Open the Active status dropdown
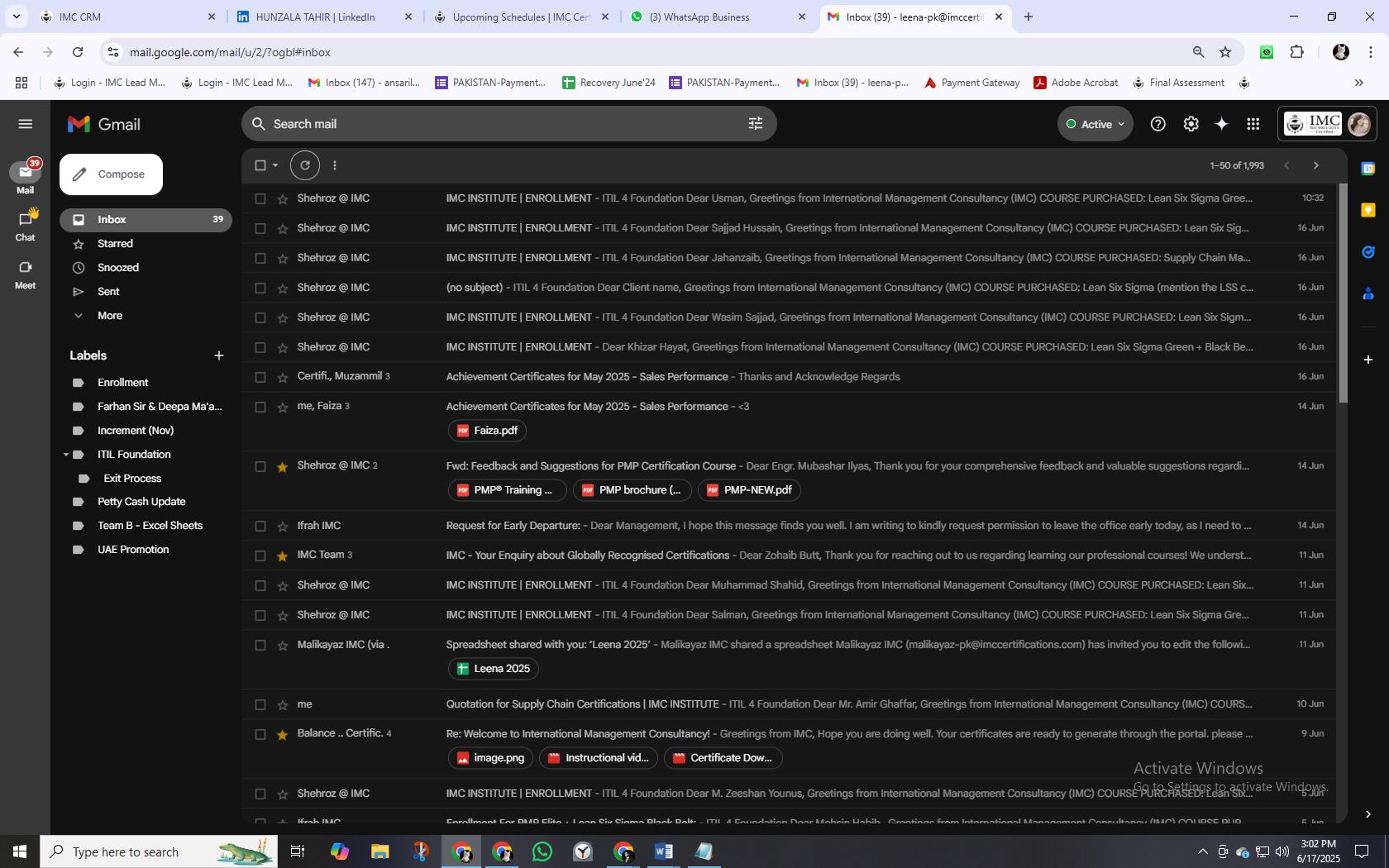This screenshot has height=868, width=1389. pyautogui.click(x=1095, y=124)
